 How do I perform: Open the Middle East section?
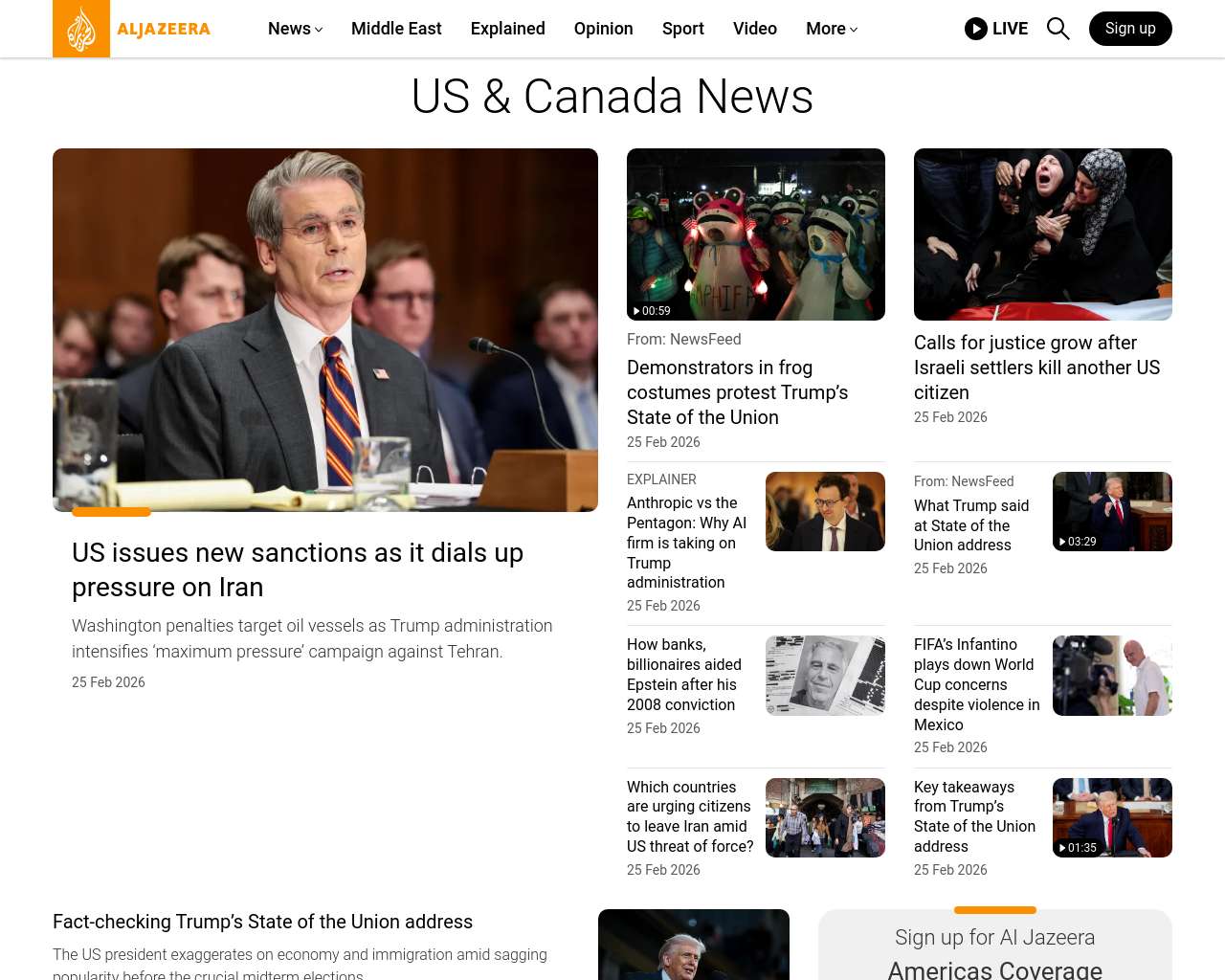pos(396,29)
